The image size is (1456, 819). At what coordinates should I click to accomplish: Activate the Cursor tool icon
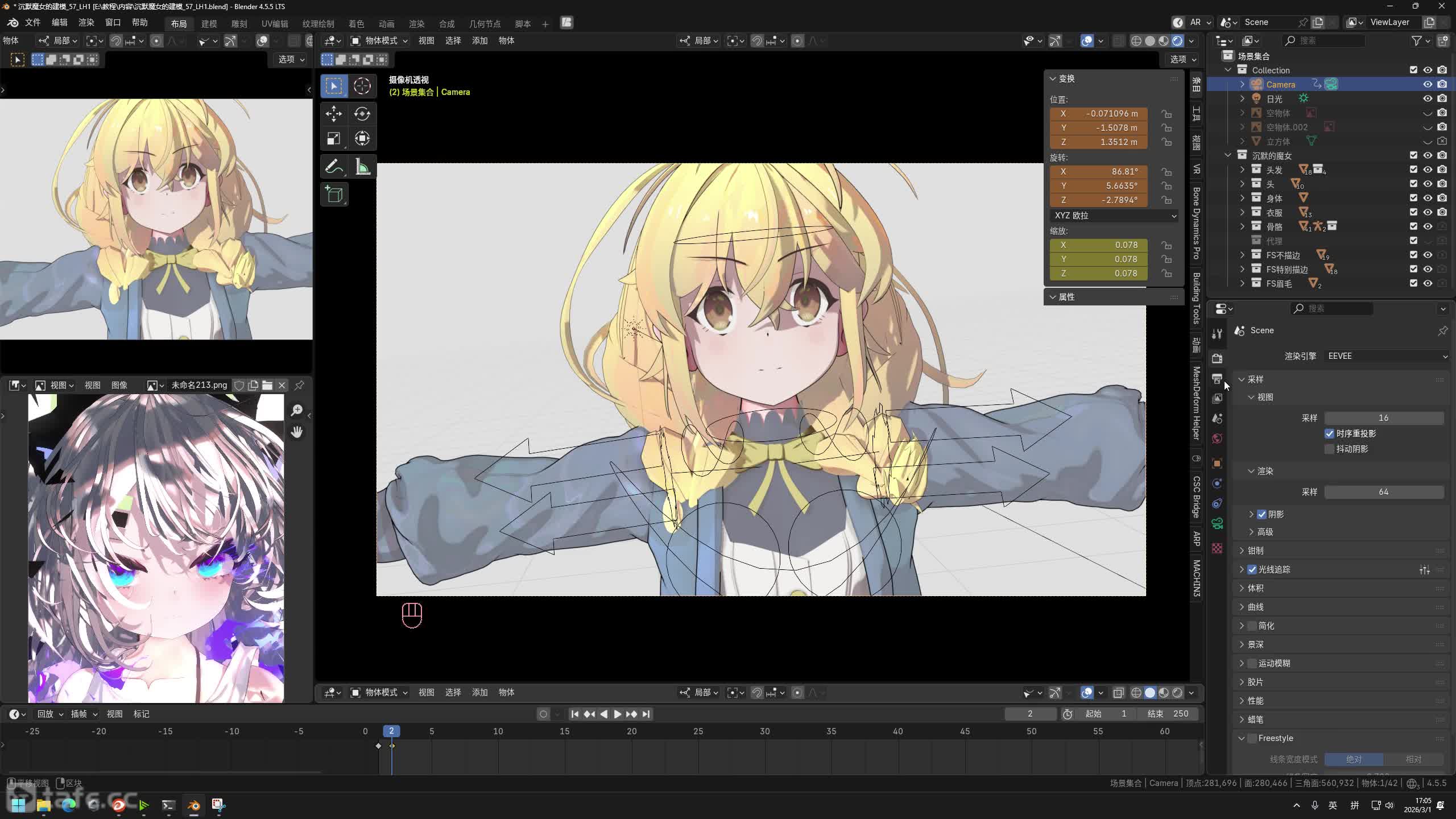pyautogui.click(x=362, y=86)
